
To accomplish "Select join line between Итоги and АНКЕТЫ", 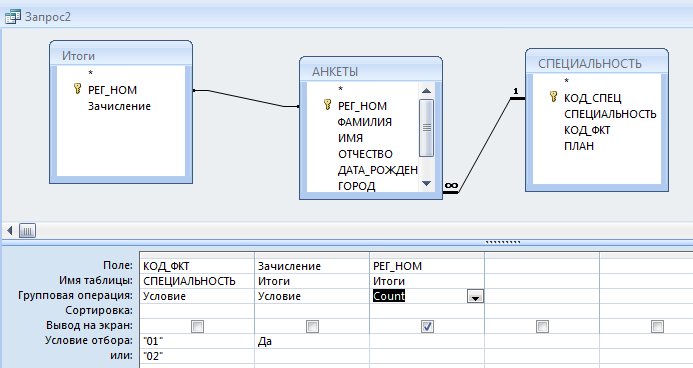I will pyautogui.click(x=246, y=98).
